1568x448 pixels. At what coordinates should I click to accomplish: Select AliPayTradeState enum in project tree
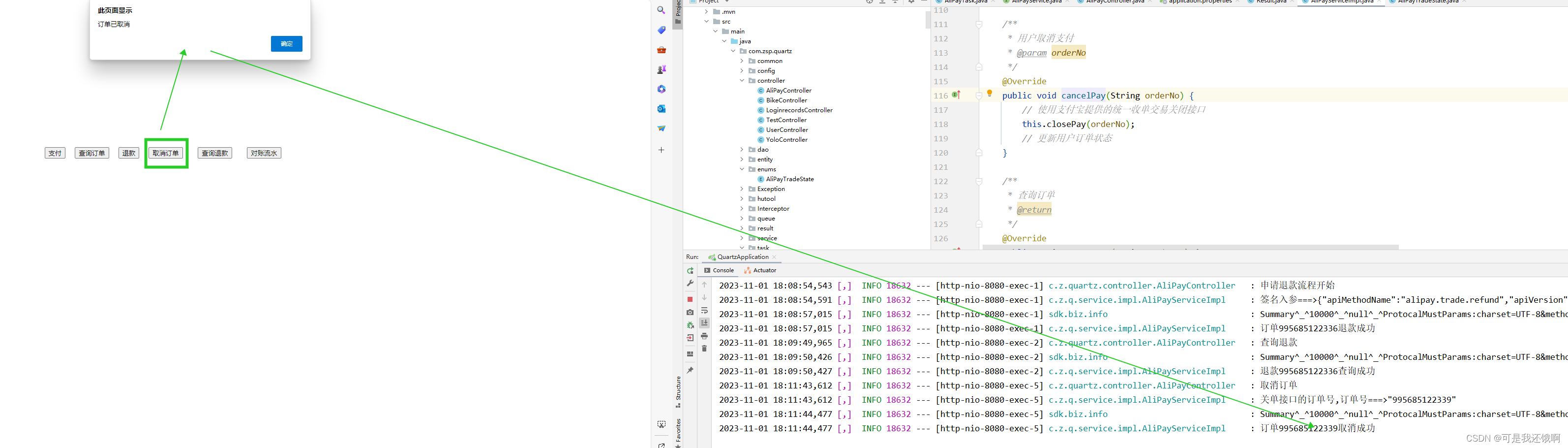pos(789,179)
